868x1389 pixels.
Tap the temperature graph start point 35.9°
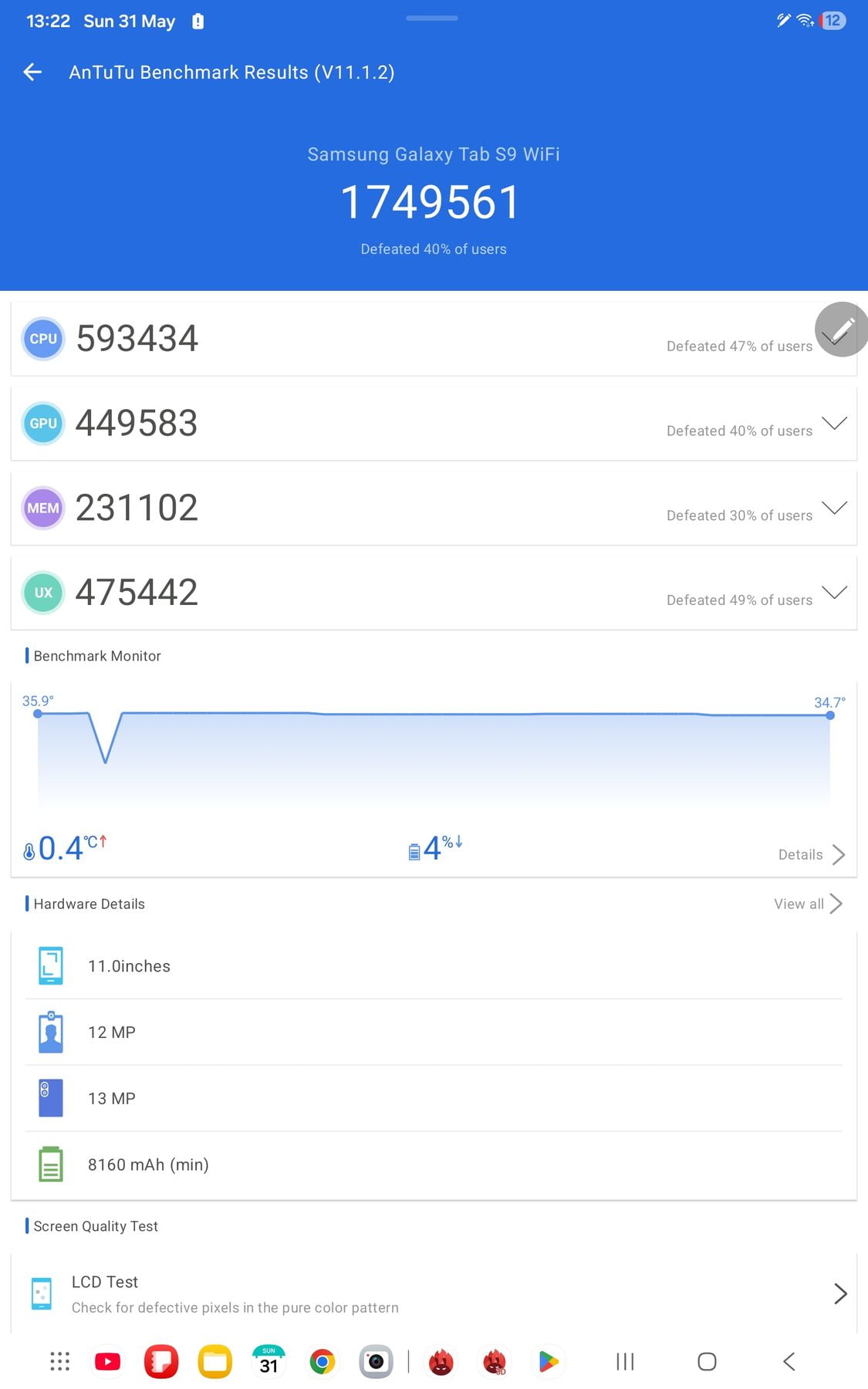coord(38,714)
